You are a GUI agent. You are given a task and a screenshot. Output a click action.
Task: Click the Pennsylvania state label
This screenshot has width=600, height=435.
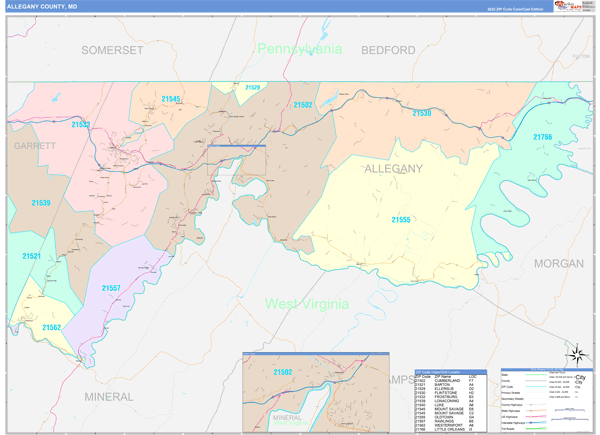(300, 49)
